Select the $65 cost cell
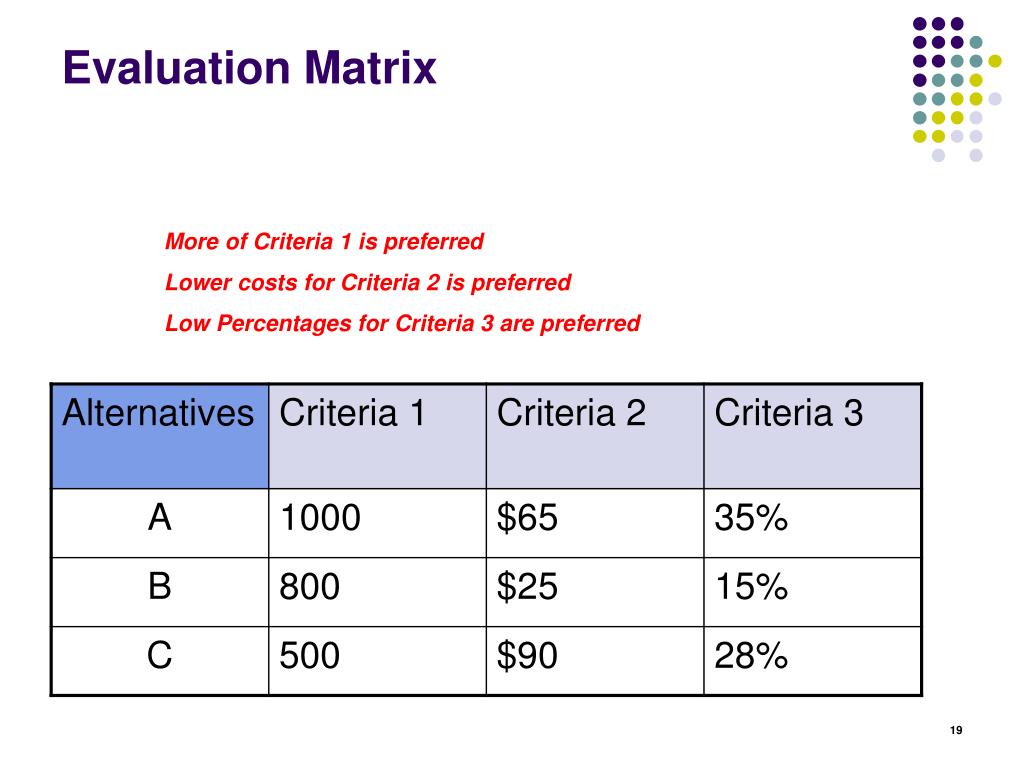This screenshot has height=768, width=1024. click(595, 523)
